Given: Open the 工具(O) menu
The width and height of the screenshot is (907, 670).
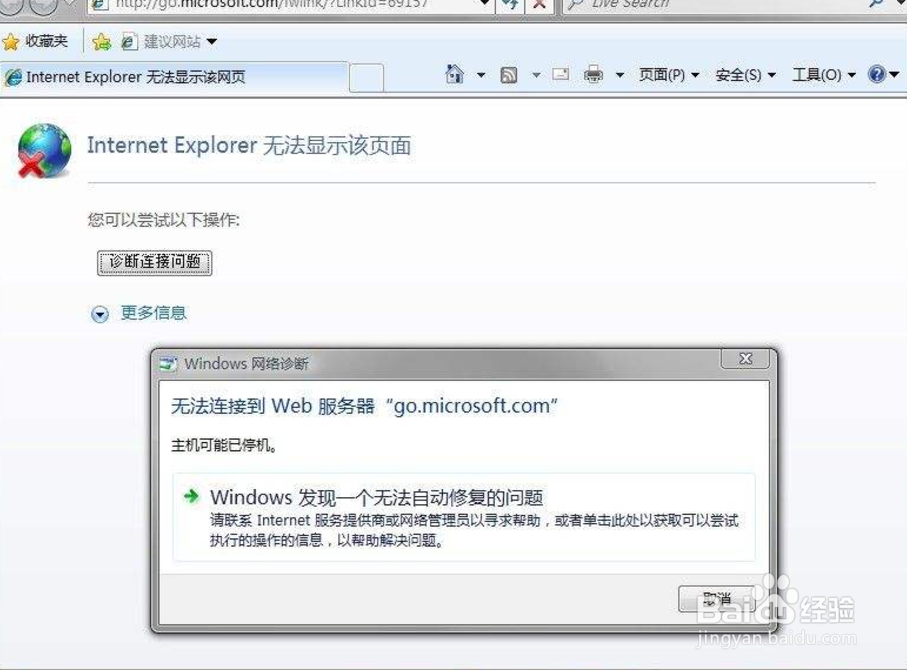Looking at the screenshot, I should pos(824,75).
